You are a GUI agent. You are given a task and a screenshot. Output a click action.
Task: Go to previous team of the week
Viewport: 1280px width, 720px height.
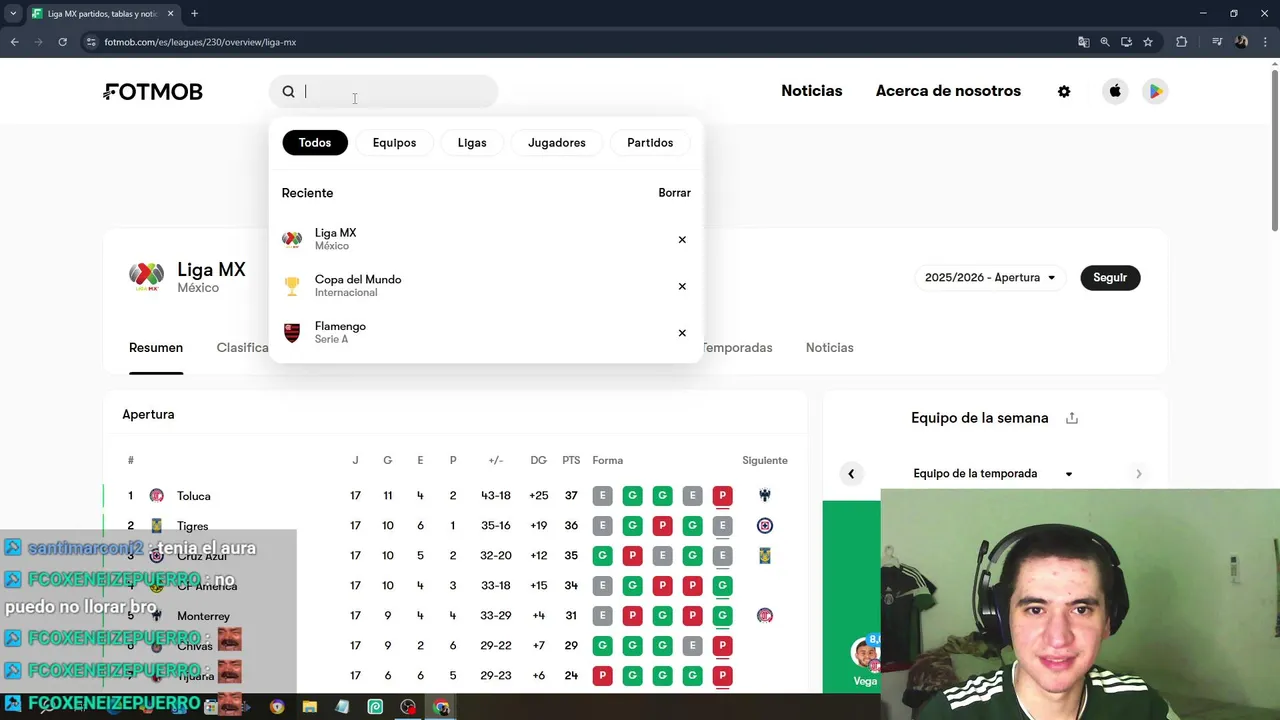tap(851, 474)
